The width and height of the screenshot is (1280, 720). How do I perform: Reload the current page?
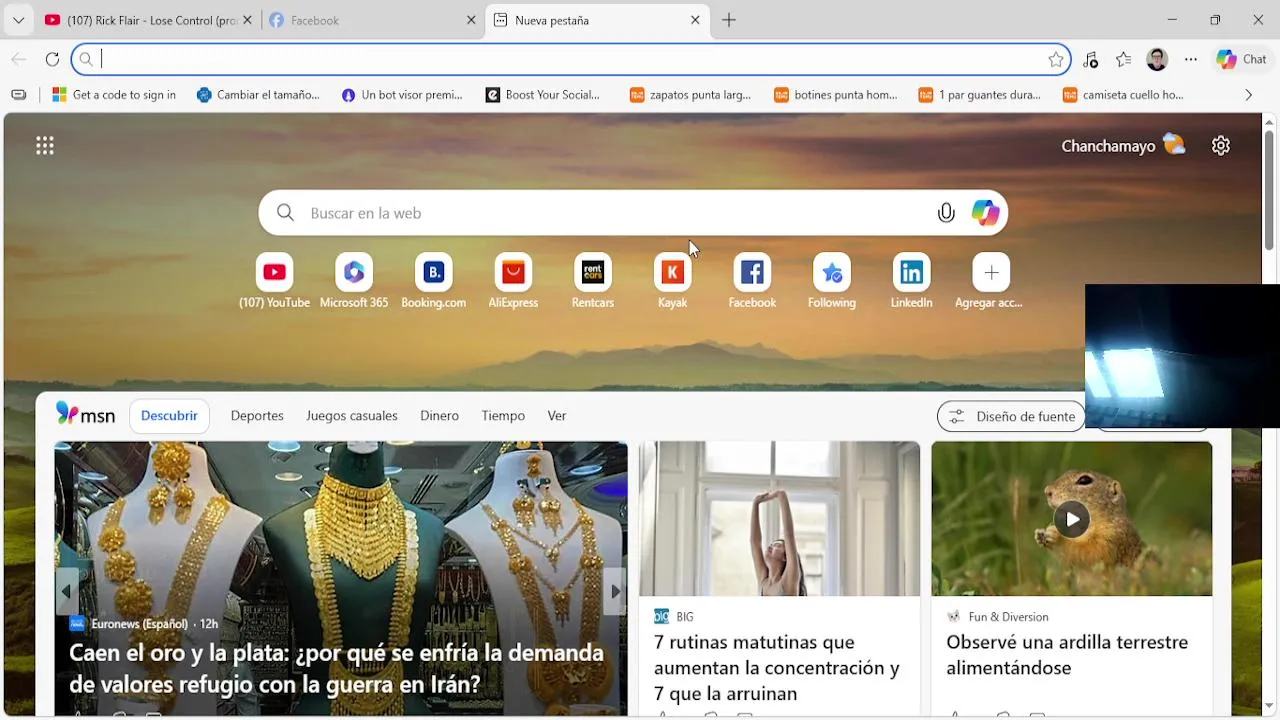coord(52,60)
